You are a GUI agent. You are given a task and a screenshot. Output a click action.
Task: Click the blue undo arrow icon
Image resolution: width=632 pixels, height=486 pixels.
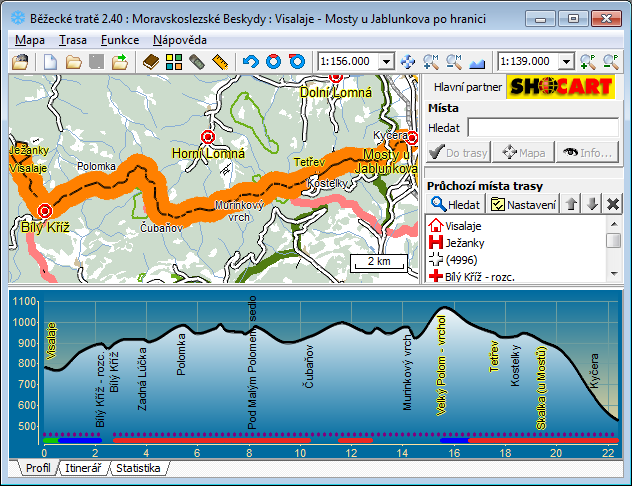pos(251,62)
